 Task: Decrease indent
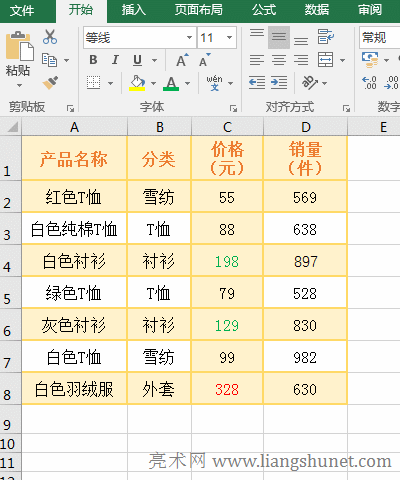tap(257, 83)
